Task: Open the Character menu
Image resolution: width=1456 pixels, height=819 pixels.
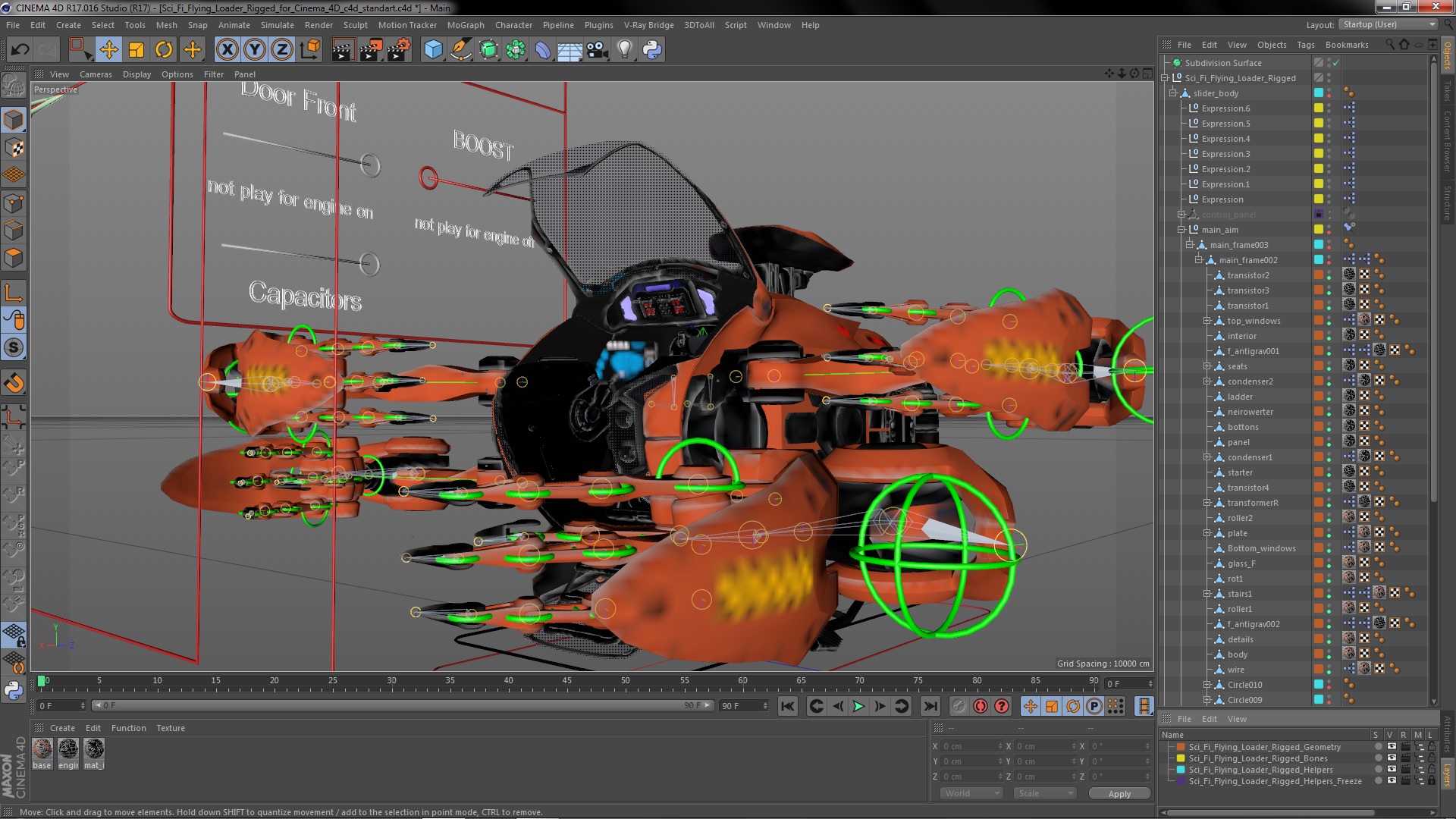Action: click(513, 25)
